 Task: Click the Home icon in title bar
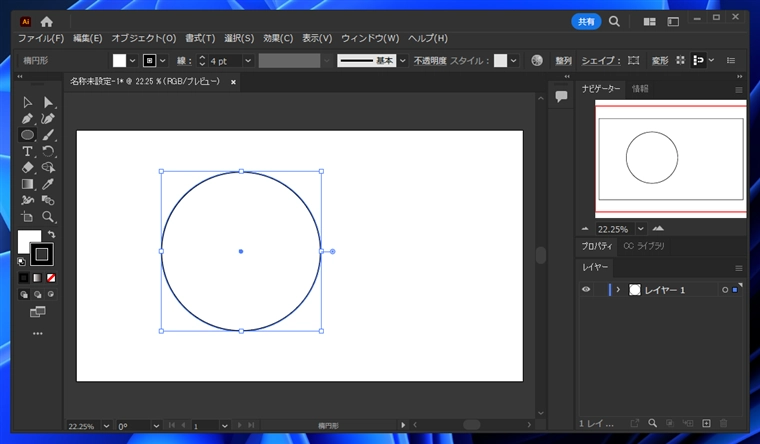47,21
